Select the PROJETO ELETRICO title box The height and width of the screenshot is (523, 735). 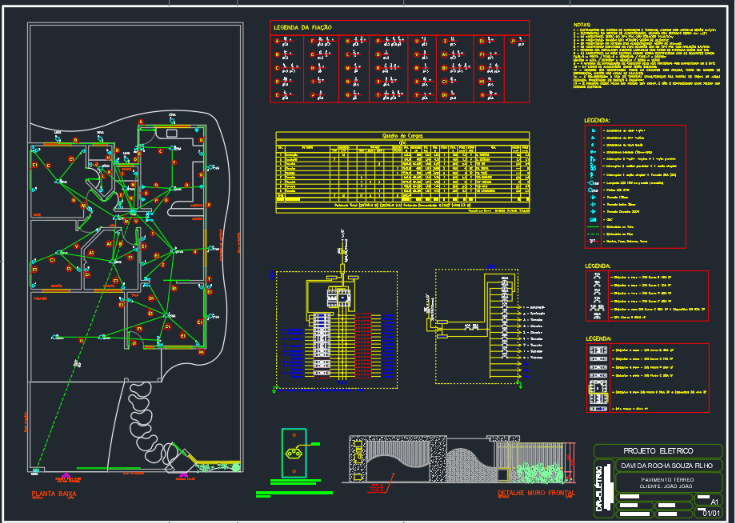point(658,451)
